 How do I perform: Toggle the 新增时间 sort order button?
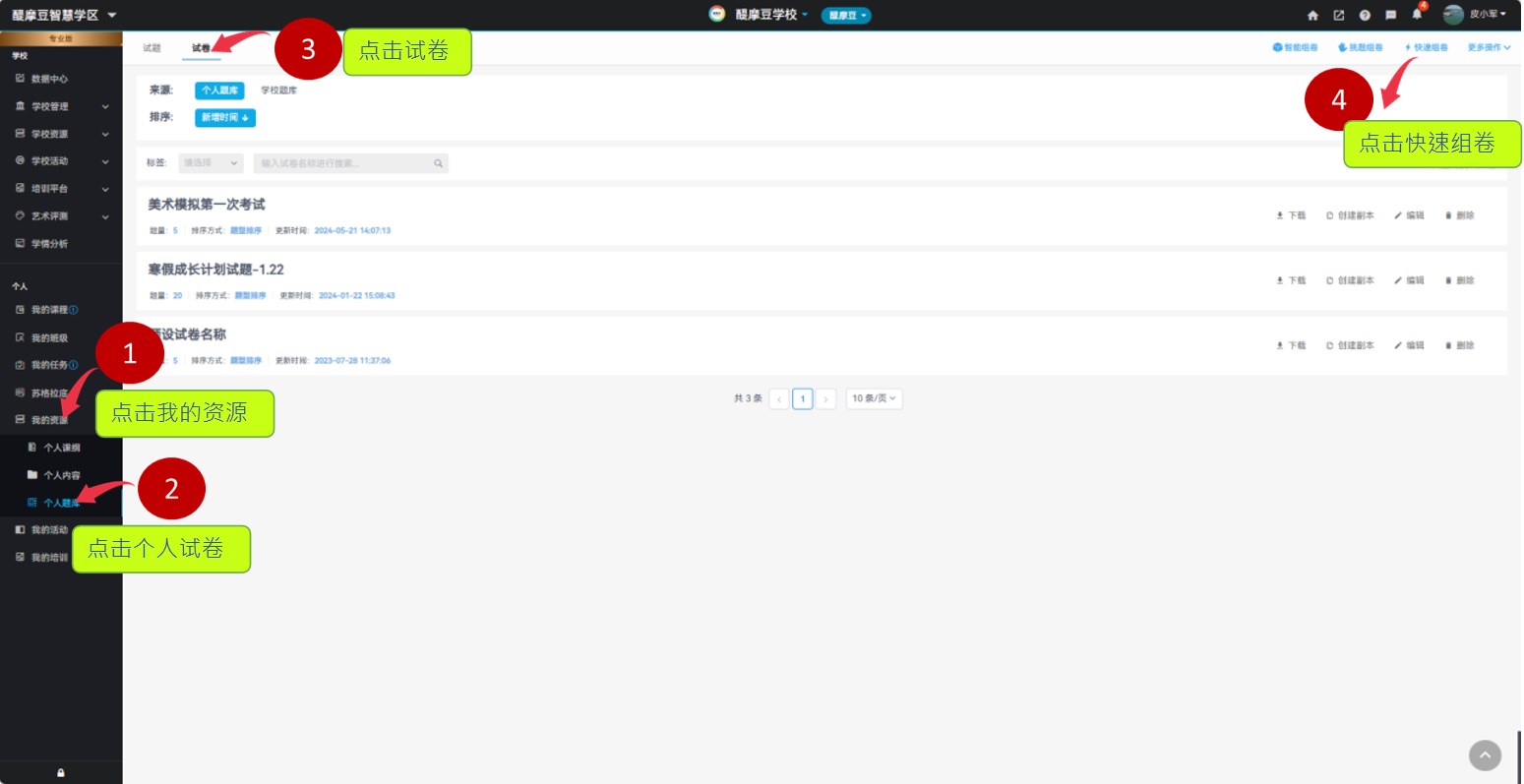pos(225,118)
